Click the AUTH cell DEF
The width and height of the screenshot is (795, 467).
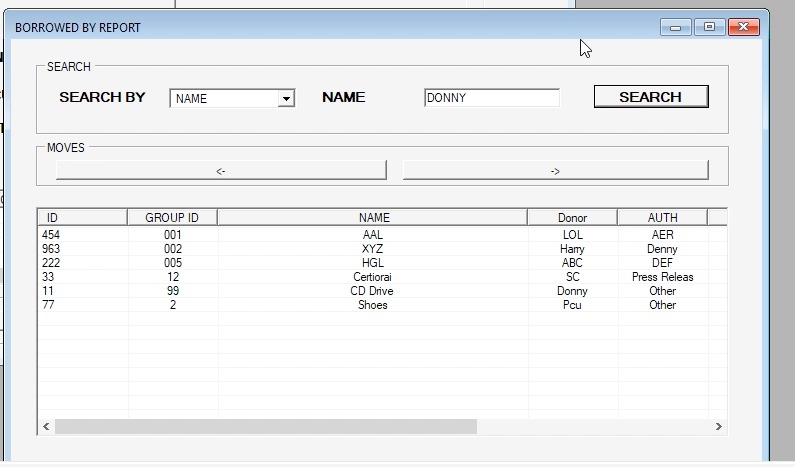click(662, 263)
